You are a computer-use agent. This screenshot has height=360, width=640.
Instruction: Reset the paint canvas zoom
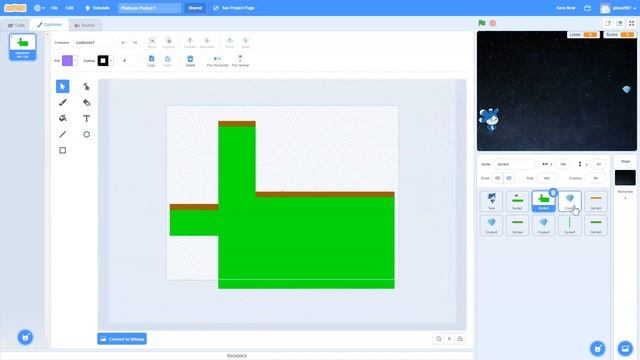449,339
